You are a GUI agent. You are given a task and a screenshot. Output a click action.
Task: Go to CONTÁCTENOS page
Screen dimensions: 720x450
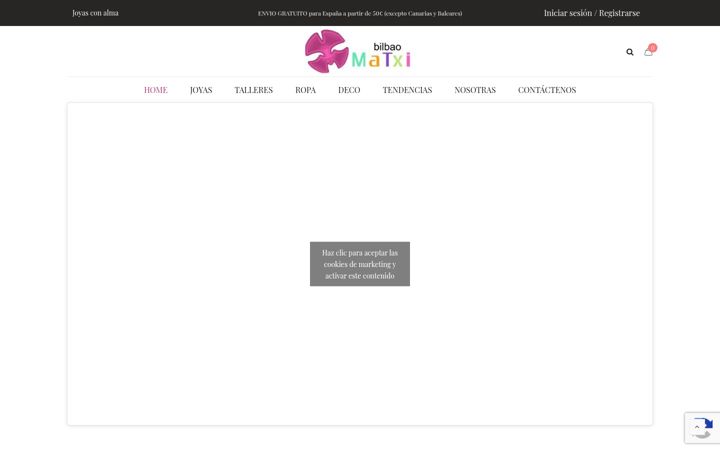pyautogui.click(x=547, y=90)
